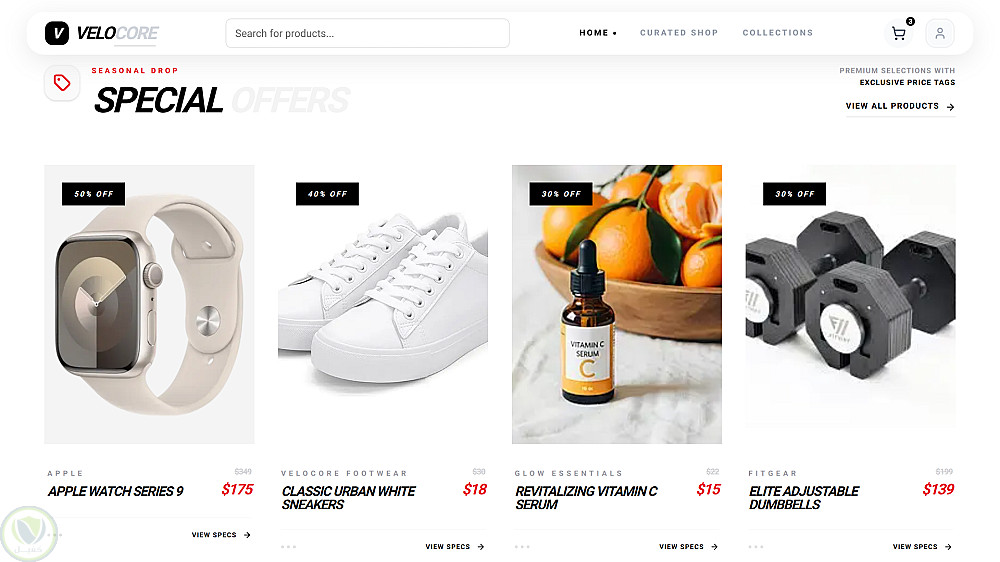The image size is (1000, 562).
Task: Open the Elite Adjustable Dumbbells title link
Action: 804,498
